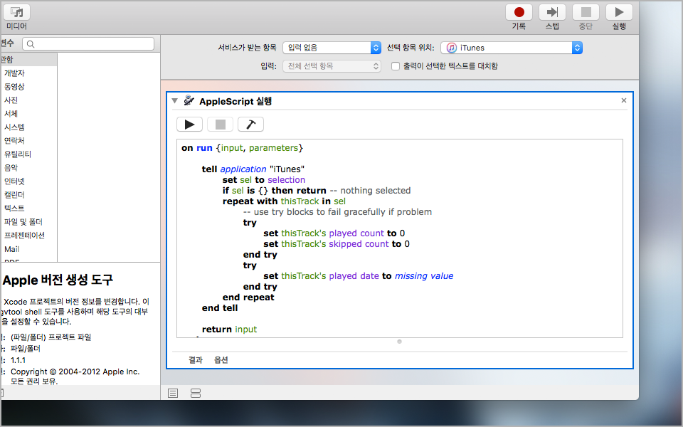Click the library search field

coord(89,44)
